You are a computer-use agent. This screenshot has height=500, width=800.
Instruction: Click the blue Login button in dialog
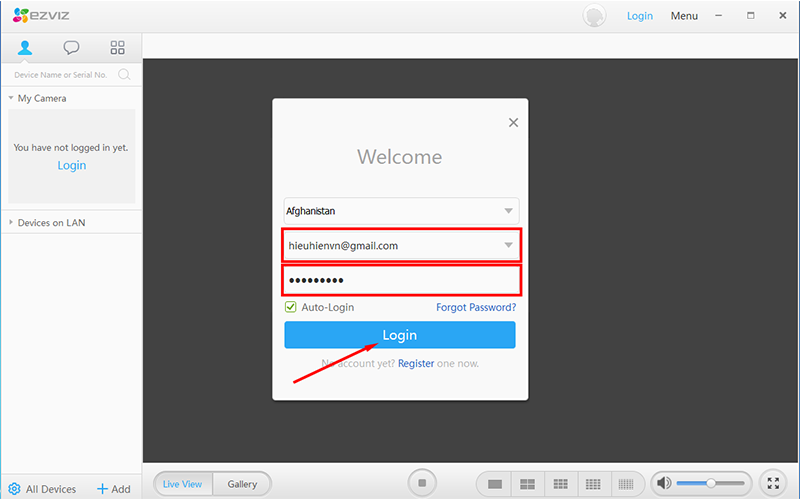[399, 335]
